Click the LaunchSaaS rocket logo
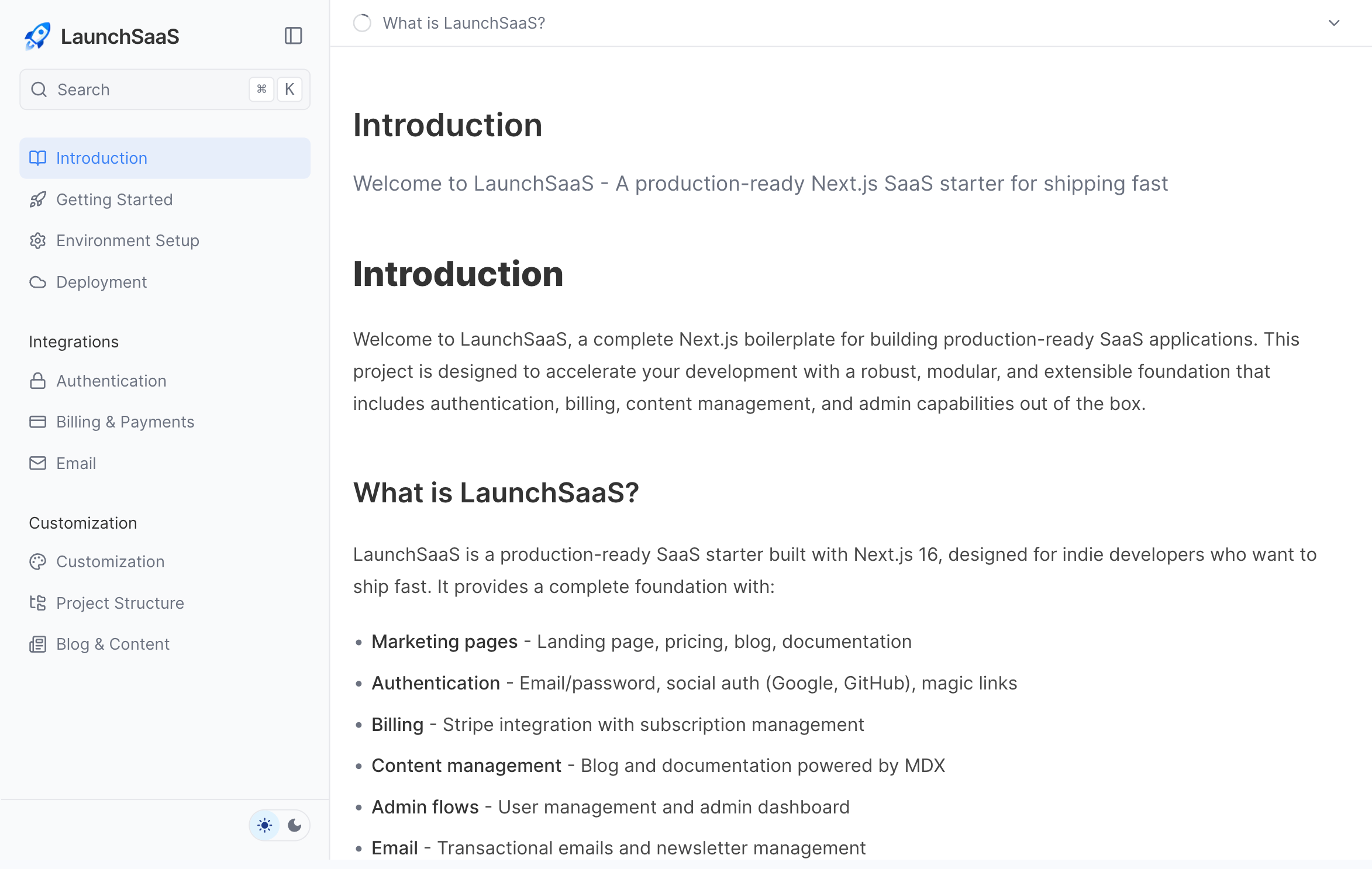The width and height of the screenshot is (1372, 869). point(37,36)
